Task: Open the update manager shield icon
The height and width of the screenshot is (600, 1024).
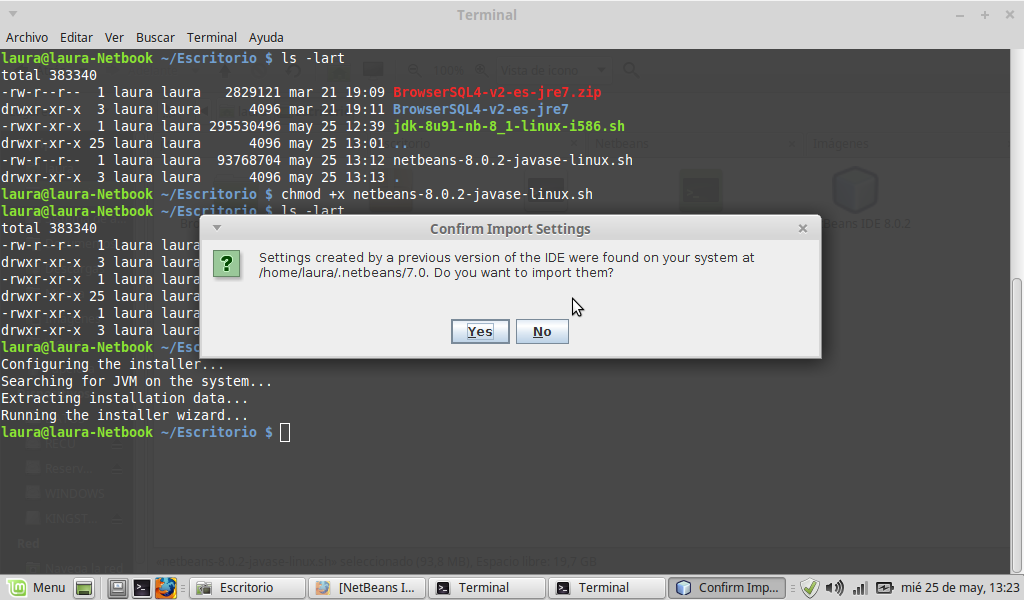Action: pyautogui.click(x=810, y=588)
